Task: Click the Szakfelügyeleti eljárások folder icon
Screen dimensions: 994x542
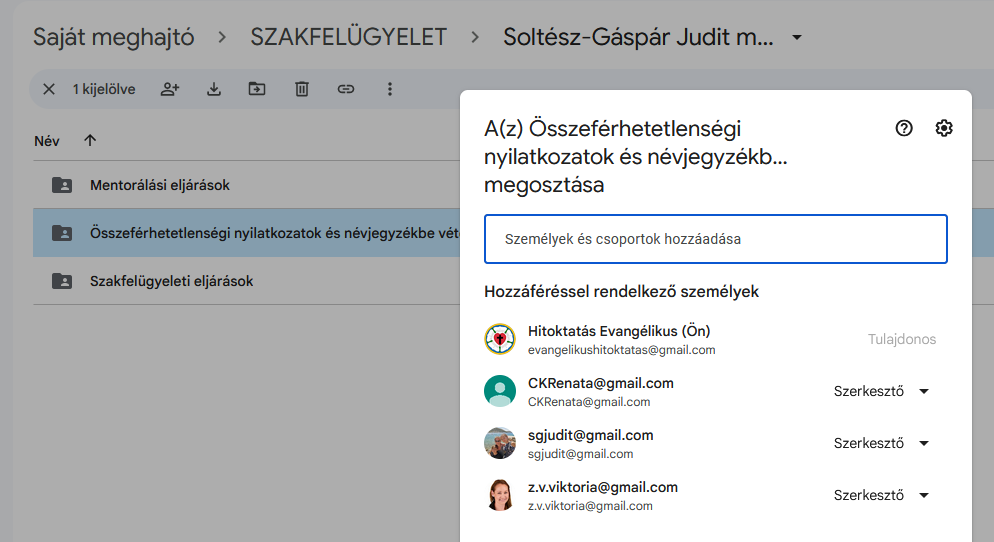Action: tap(61, 281)
